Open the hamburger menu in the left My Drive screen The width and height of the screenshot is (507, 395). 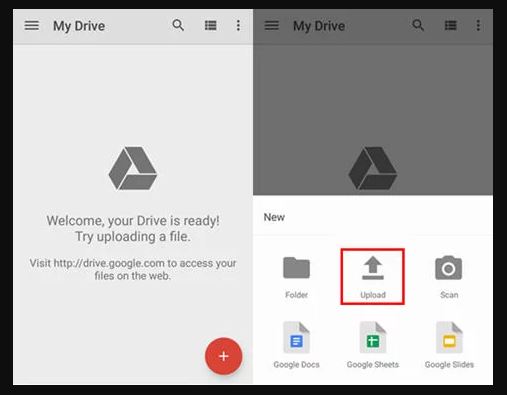(x=32, y=26)
